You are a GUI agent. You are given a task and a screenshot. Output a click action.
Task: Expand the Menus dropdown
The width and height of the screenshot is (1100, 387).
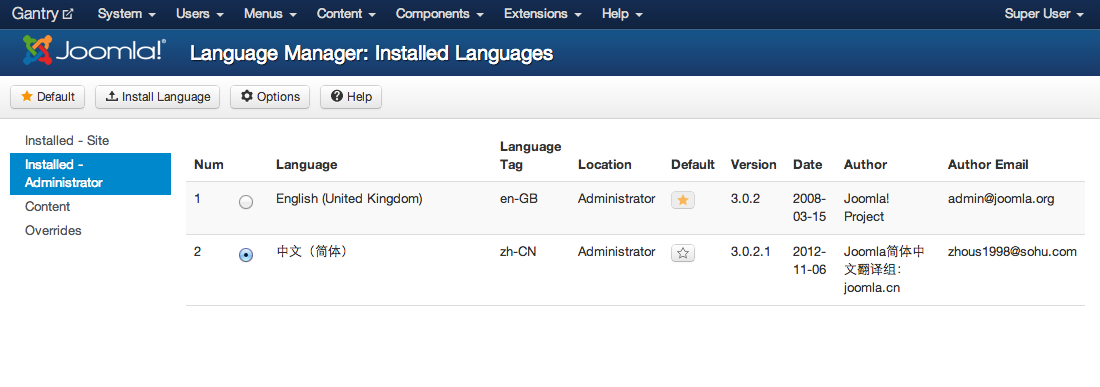tap(270, 14)
